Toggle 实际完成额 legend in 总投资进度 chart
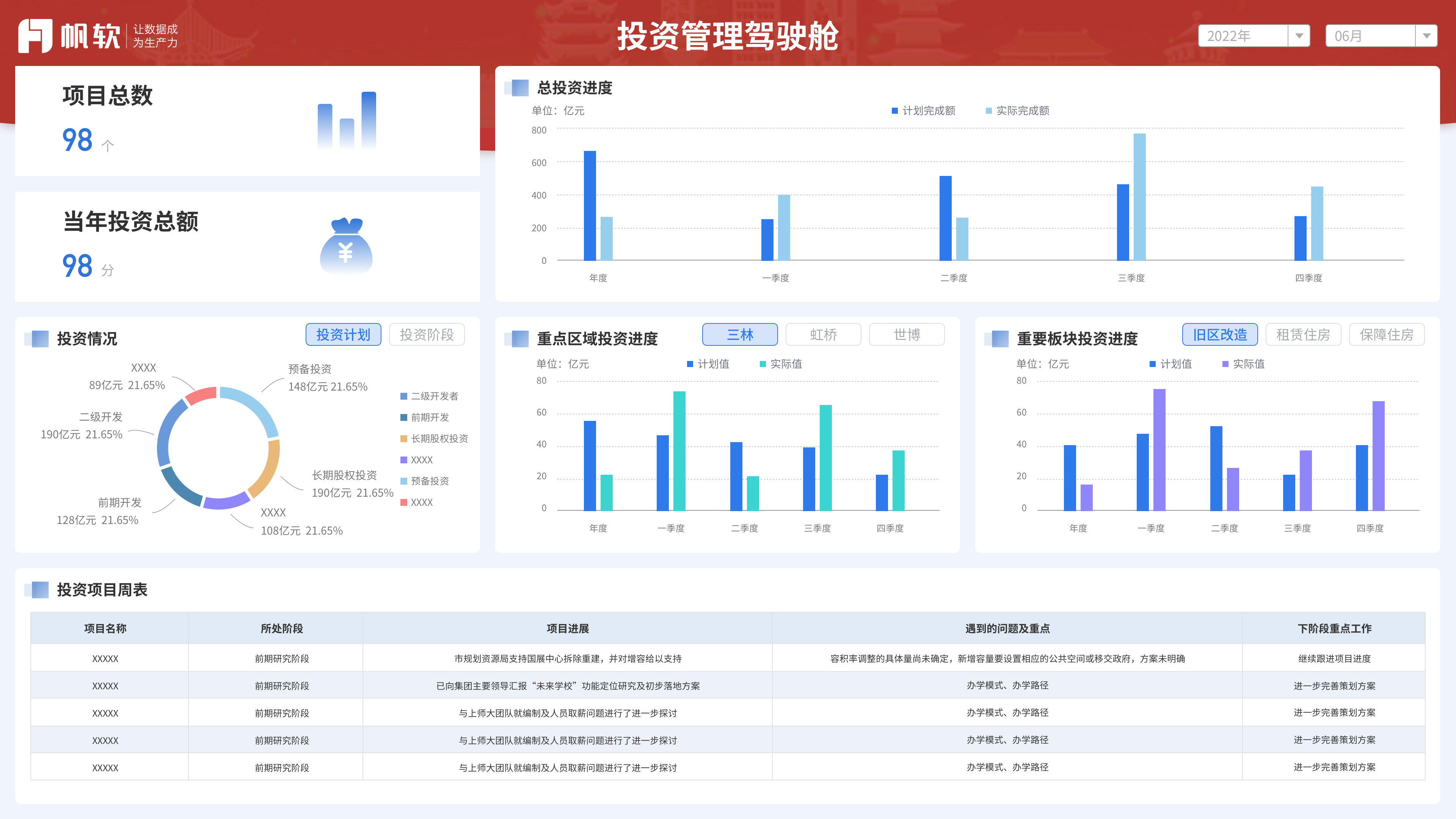The height and width of the screenshot is (819, 1456). click(x=1017, y=111)
